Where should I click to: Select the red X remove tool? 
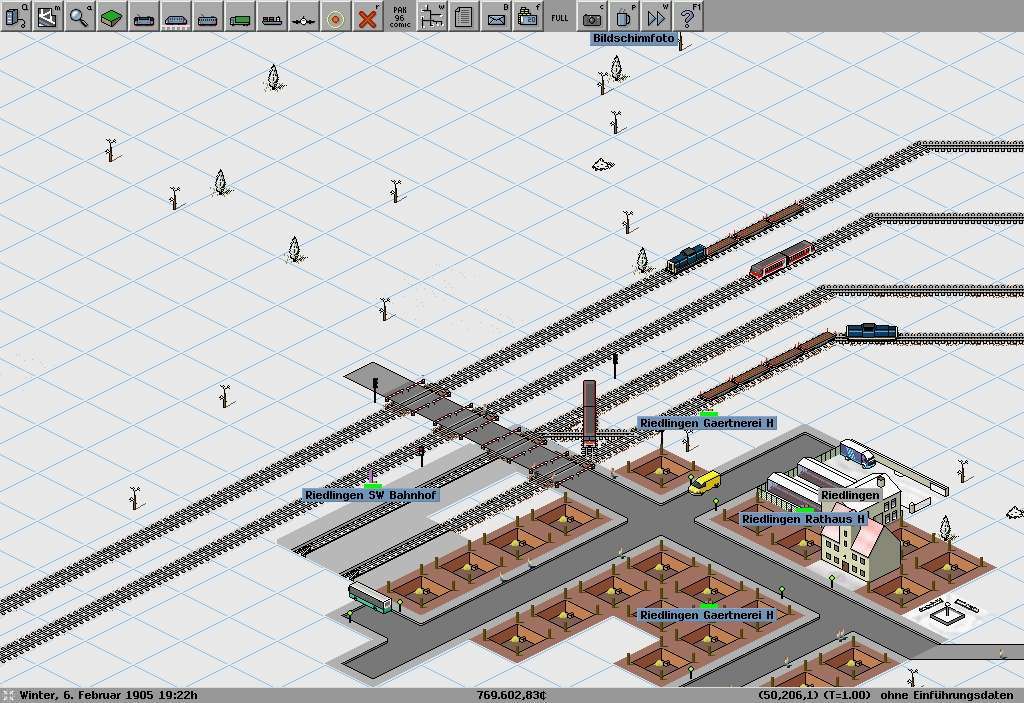point(368,16)
